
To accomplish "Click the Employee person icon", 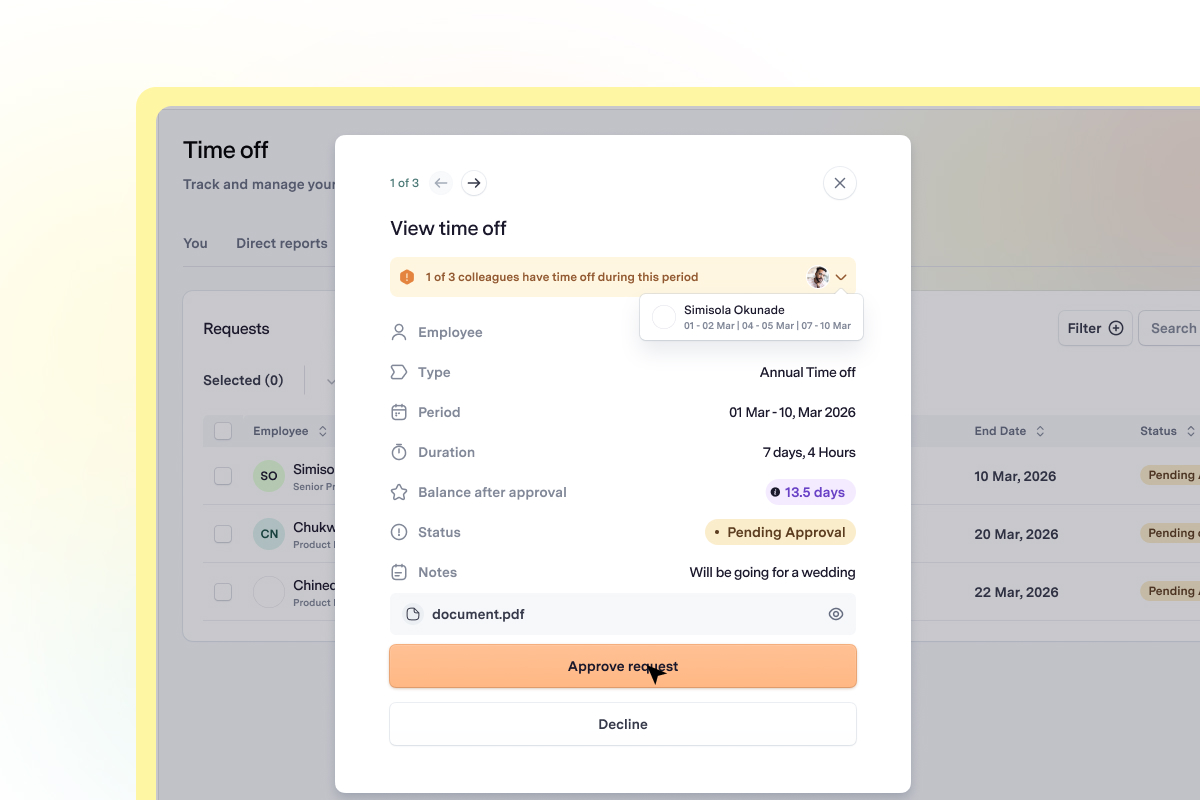I will (x=399, y=332).
